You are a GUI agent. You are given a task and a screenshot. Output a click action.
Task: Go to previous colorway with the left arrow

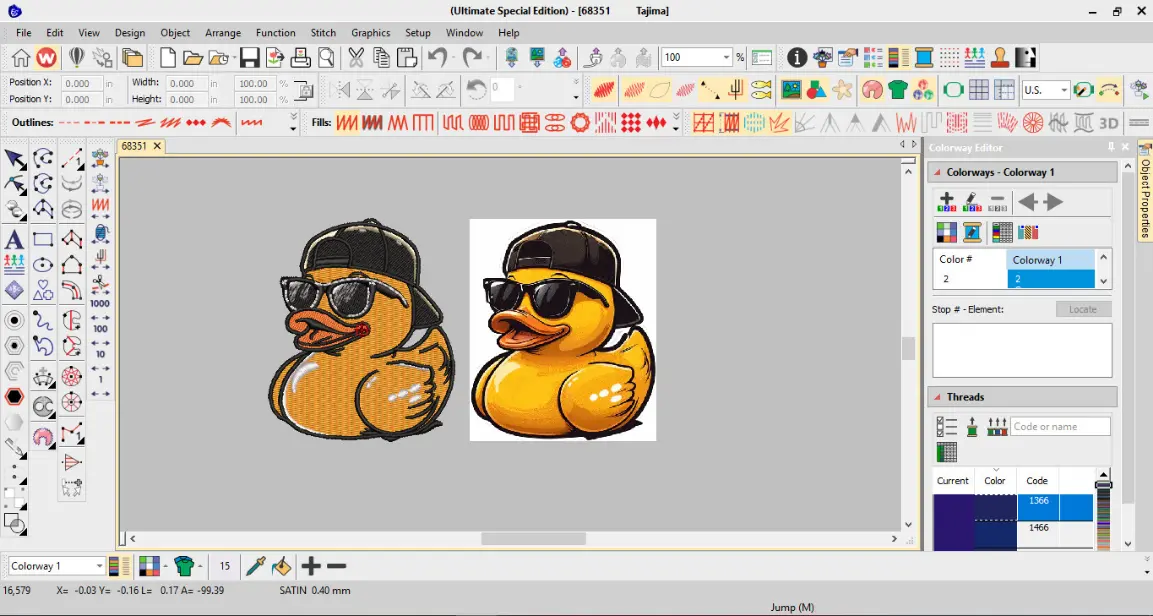tap(1027, 201)
